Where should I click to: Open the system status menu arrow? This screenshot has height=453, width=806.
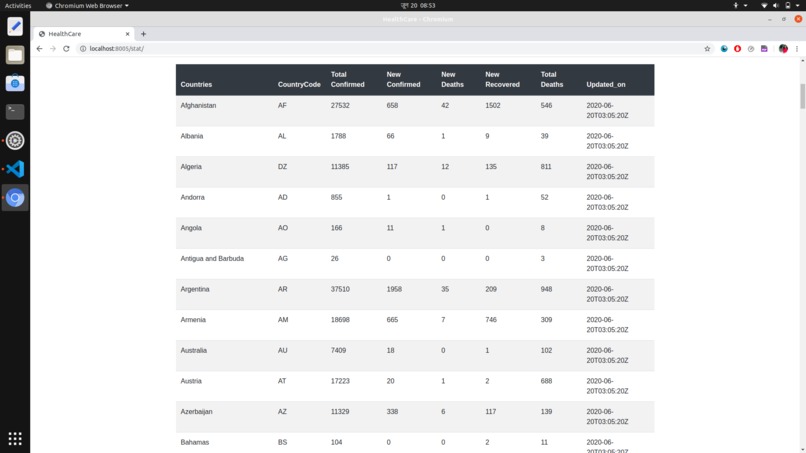798,5
